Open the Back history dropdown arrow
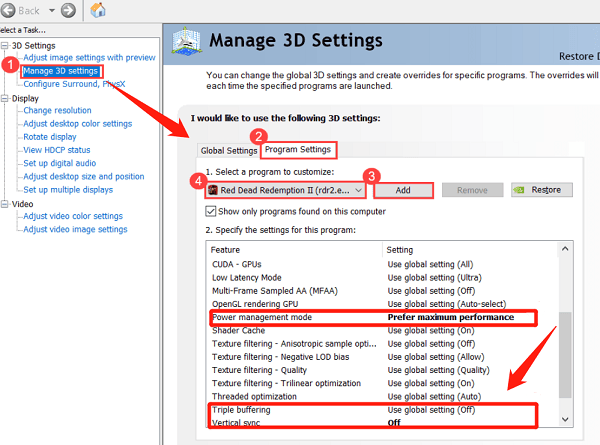The image size is (600, 445). pyautogui.click(x=52, y=11)
